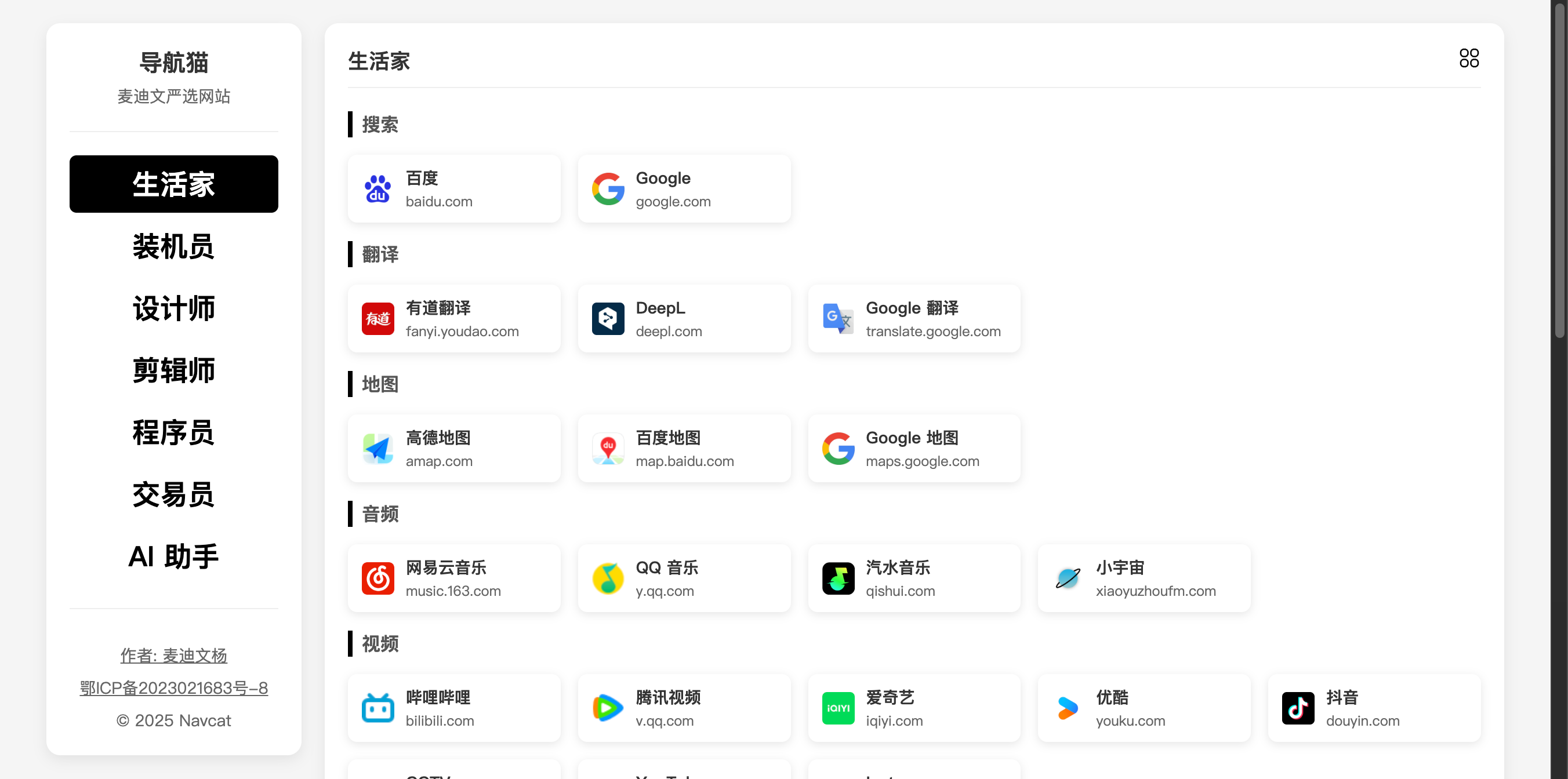
Task: Switch to the 设计师 category
Action: point(173,308)
